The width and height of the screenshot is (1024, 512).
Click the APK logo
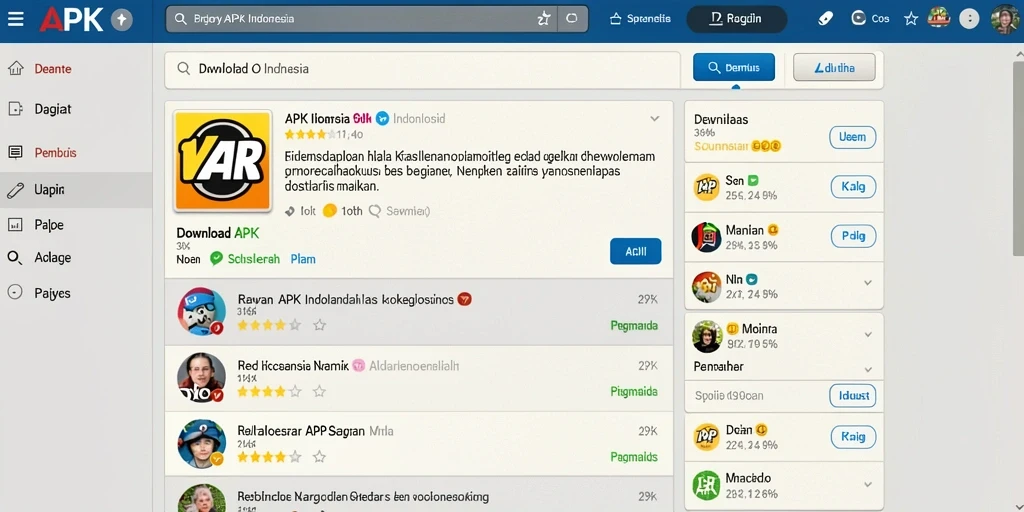point(71,20)
